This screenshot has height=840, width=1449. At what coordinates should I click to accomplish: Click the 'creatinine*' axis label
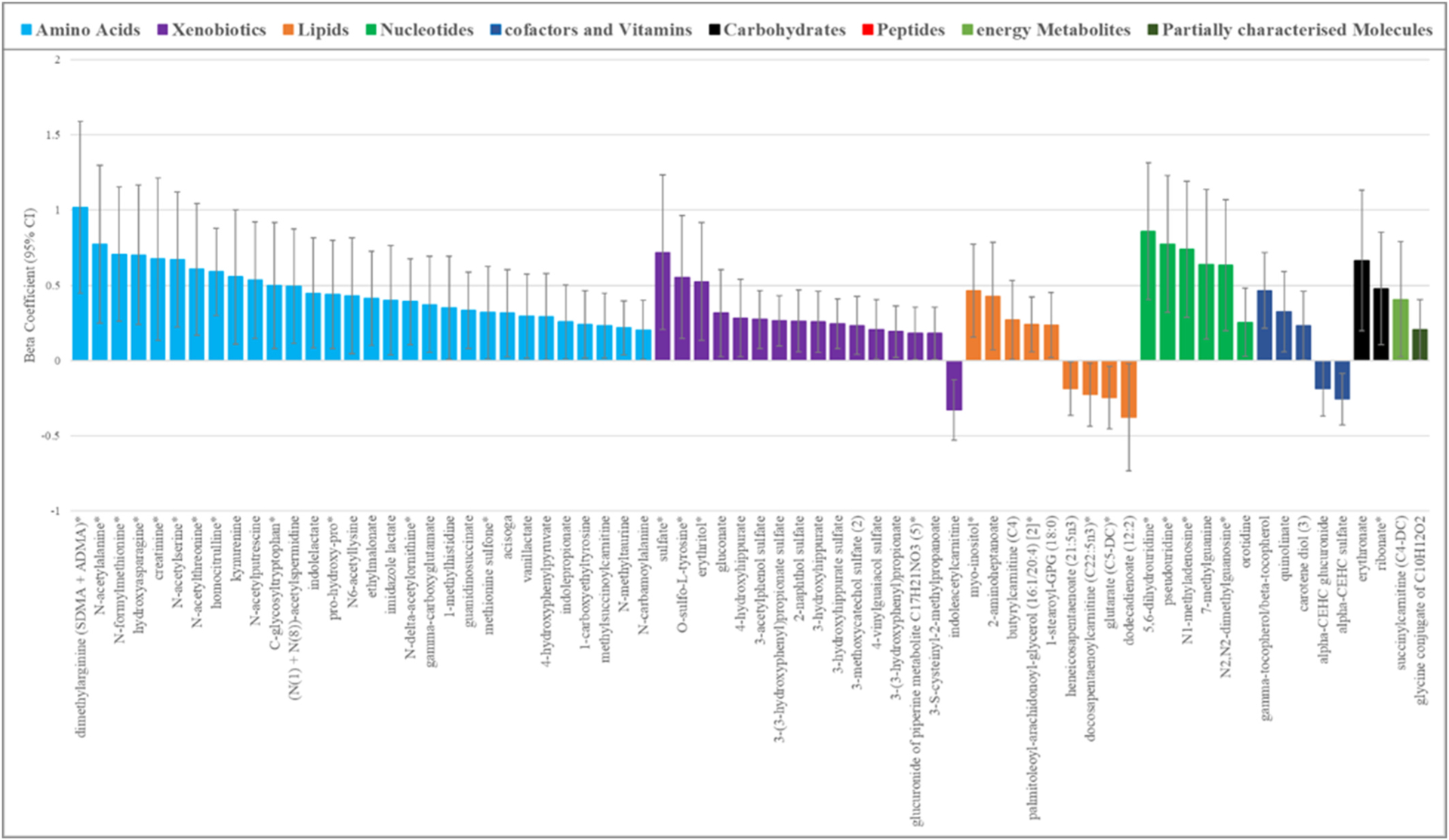click(158, 548)
